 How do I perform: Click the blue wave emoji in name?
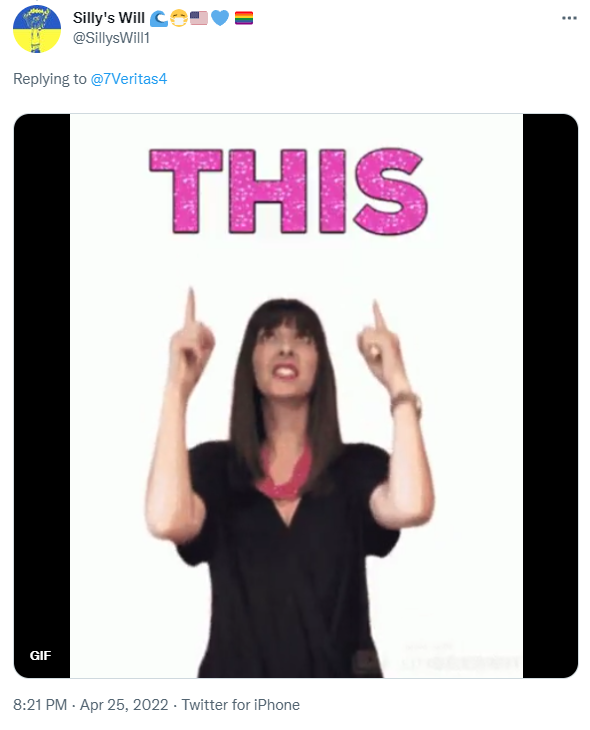coord(159,18)
